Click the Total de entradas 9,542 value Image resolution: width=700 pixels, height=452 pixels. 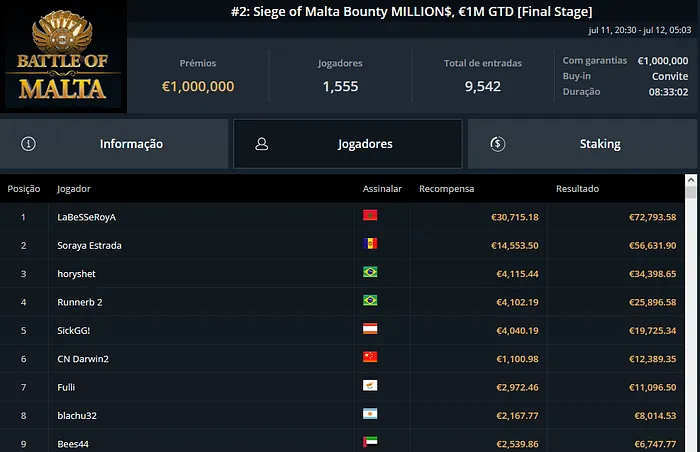[x=483, y=86]
